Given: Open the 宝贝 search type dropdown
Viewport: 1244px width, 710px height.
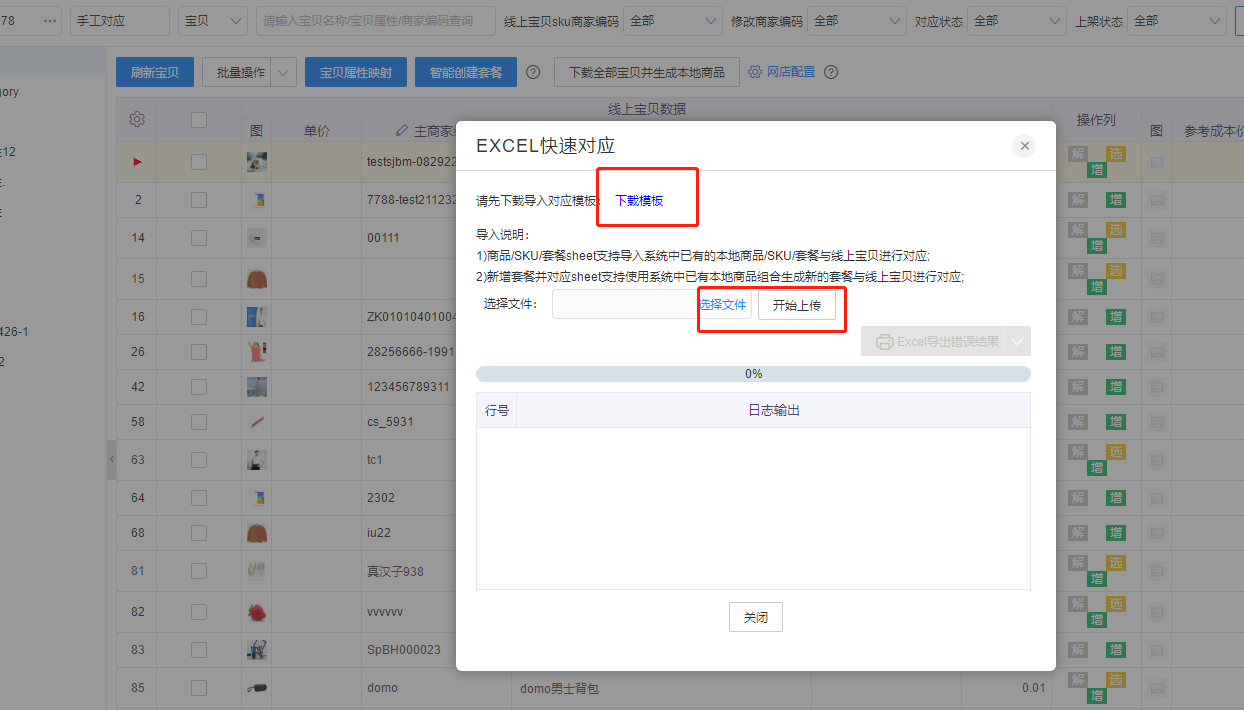Looking at the screenshot, I should [x=213, y=20].
